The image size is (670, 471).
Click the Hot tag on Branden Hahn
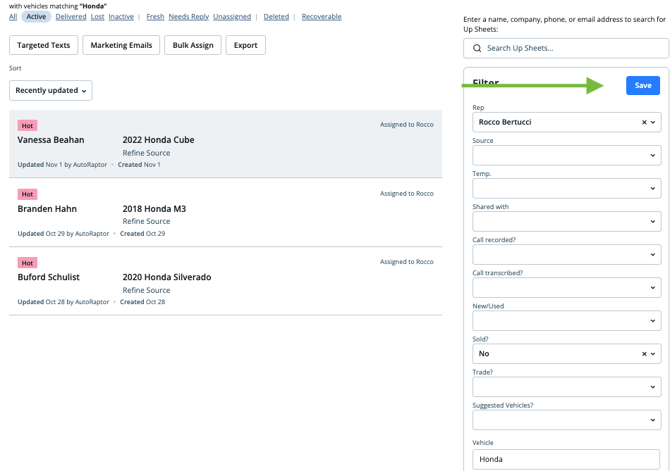point(28,194)
